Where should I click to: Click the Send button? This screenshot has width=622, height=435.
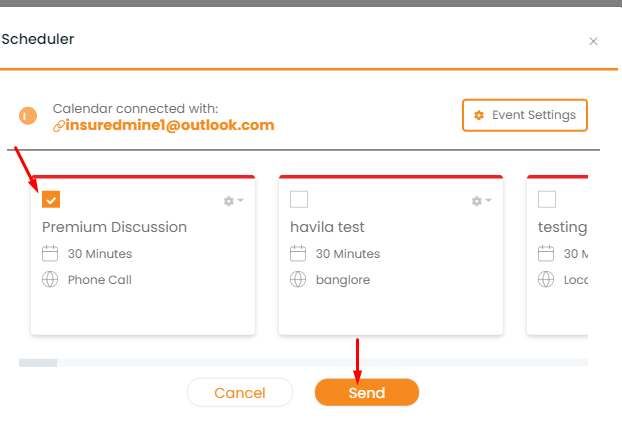coord(367,393)
